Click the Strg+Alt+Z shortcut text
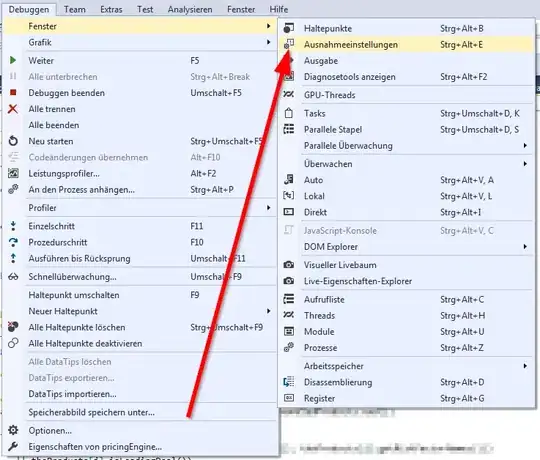 (x=462, y=348)
